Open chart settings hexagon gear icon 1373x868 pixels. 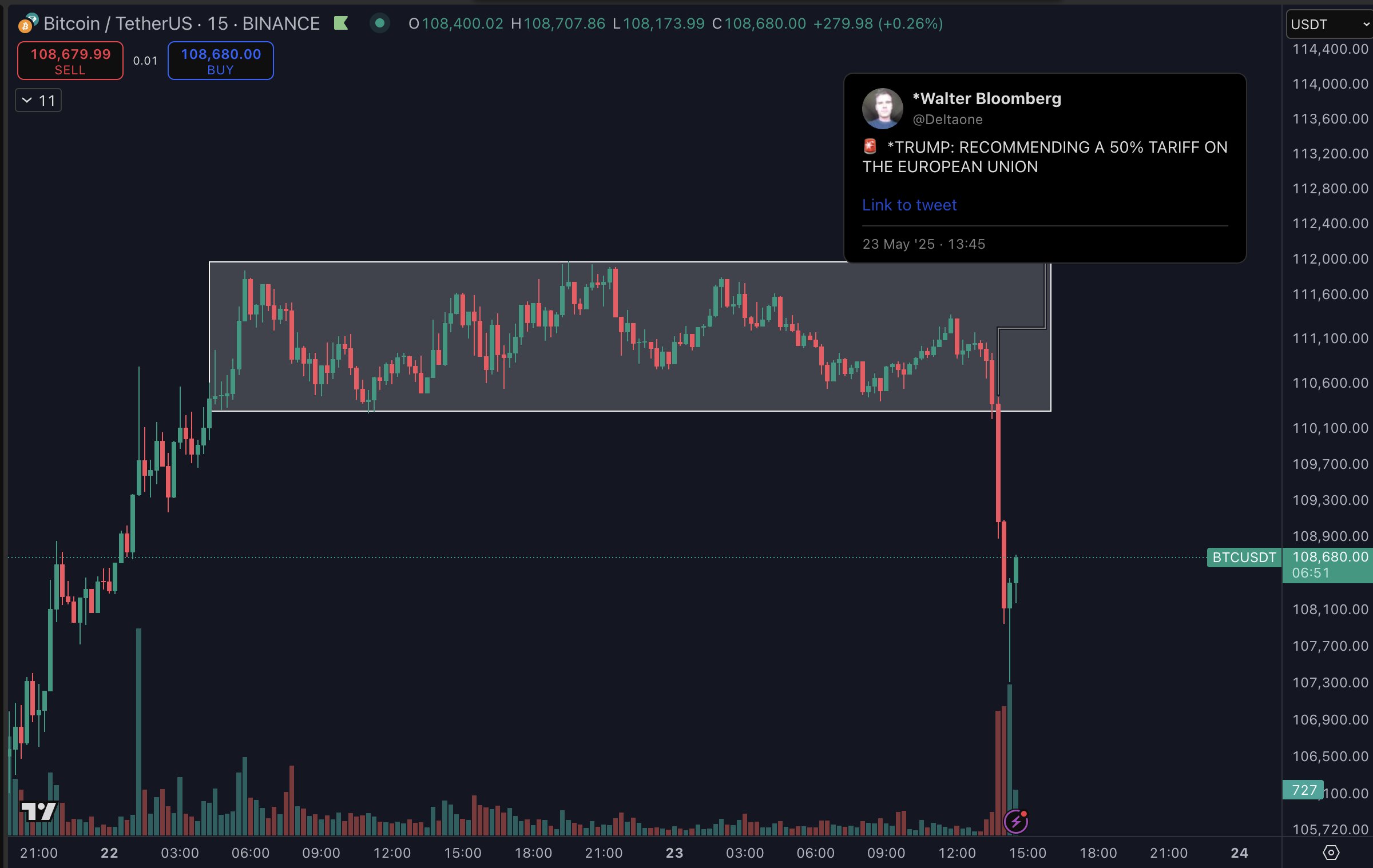(1331, 853)
